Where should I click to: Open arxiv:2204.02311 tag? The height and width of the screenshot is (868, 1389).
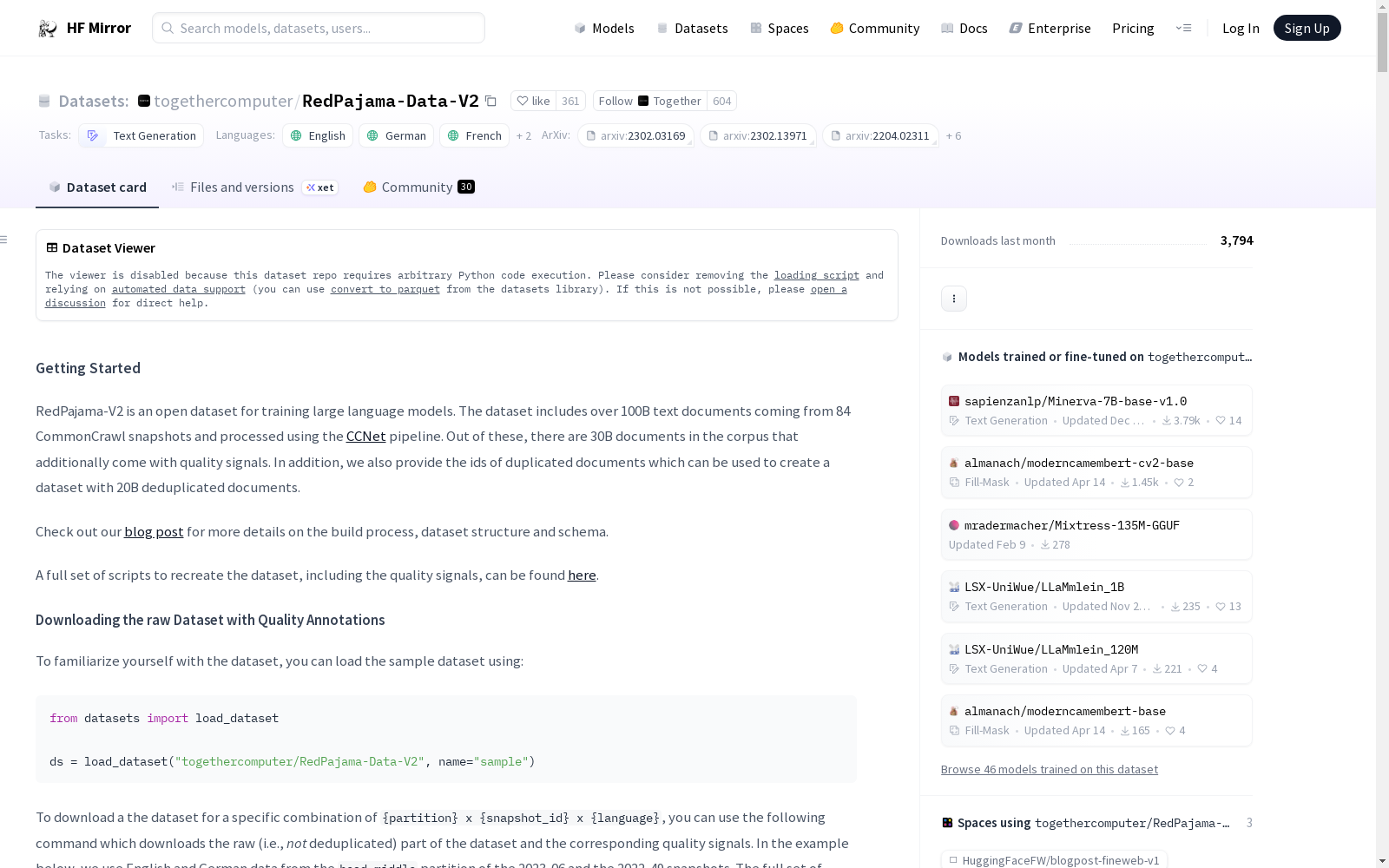coord(880,135)
